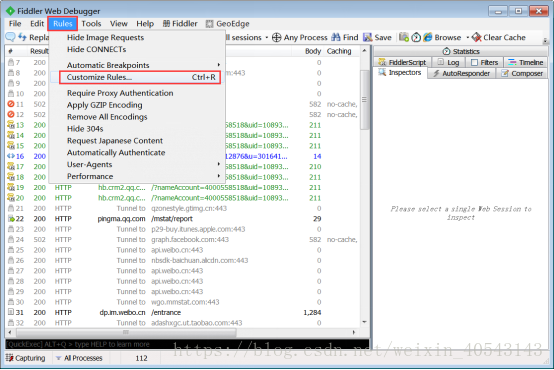
Task: Click session 21 qzonestyle.gtimg.cn tunnel row
Action: [x=183, y=209]
